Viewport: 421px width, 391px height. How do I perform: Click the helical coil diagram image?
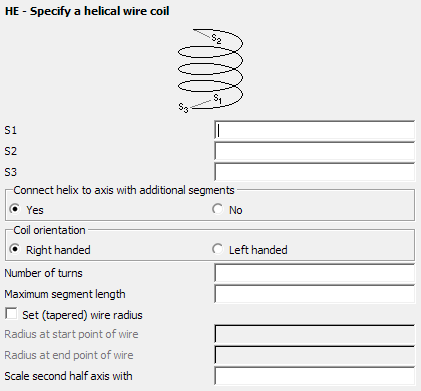(x=210, y=70)
